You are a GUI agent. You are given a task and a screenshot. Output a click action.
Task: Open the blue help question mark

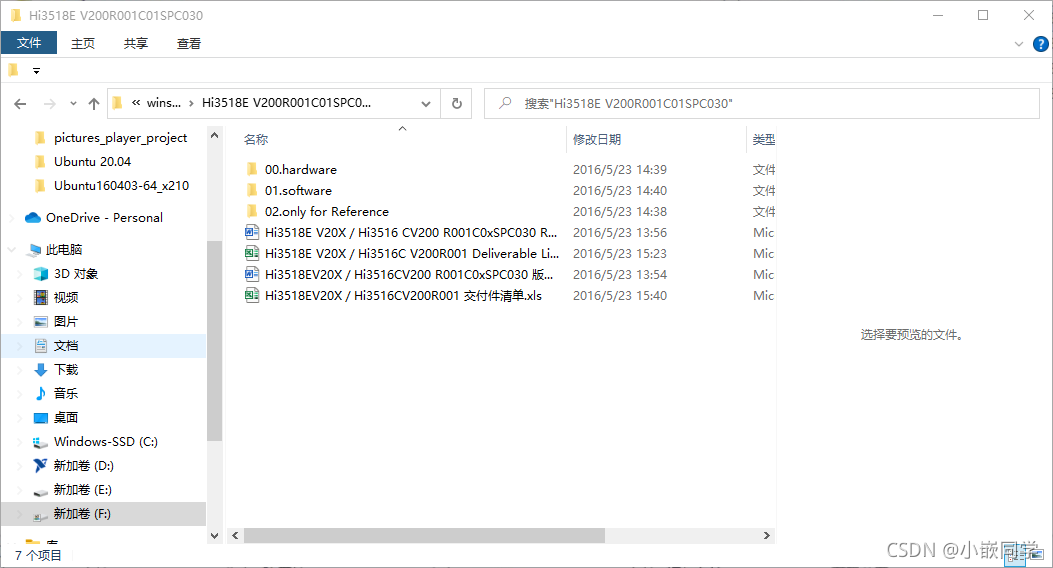coord(1040,44)
